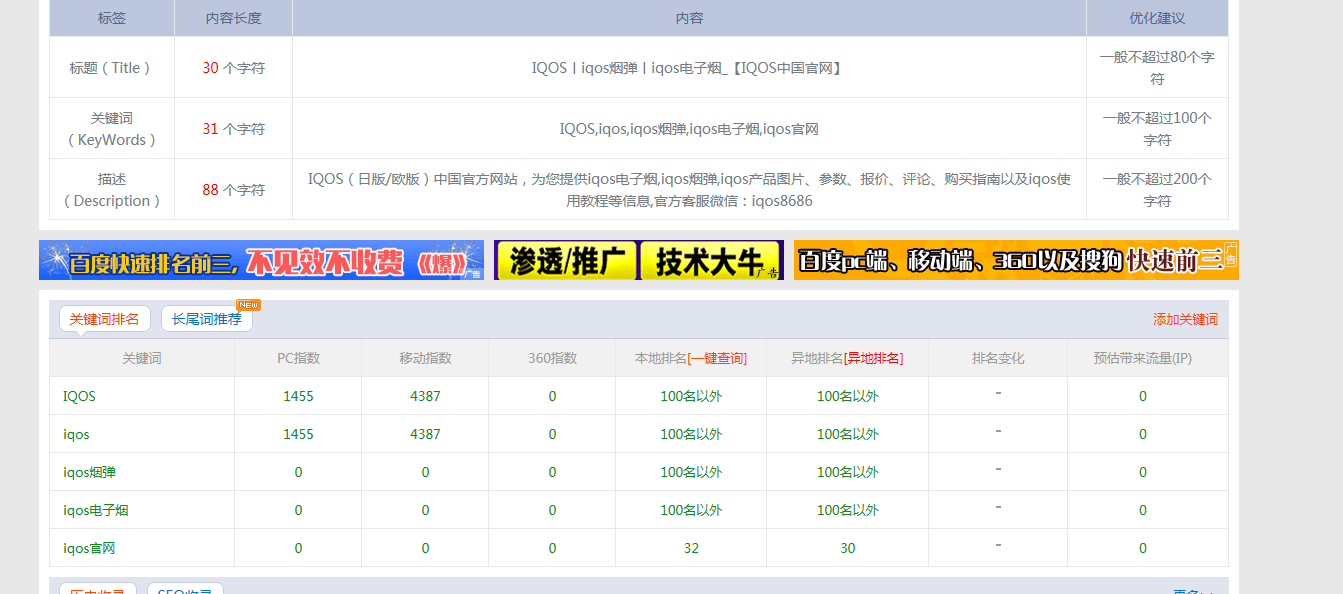The image size is (1343, 594).
Task: Open the uppercase IQOS keyword link
Action: (79, 396)
